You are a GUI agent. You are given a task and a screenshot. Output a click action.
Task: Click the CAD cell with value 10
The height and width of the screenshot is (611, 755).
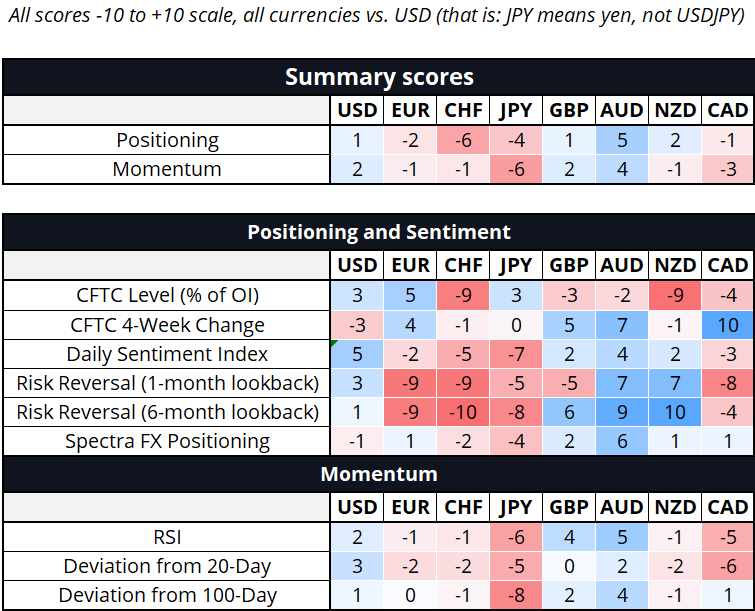click(x=727, y=324)
